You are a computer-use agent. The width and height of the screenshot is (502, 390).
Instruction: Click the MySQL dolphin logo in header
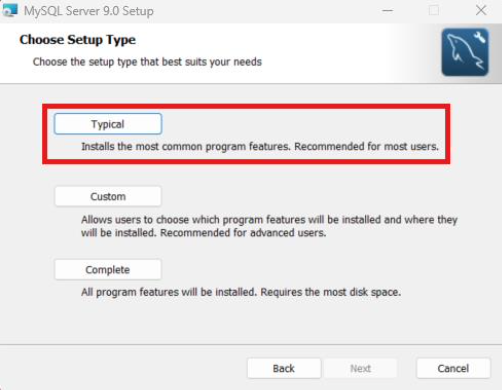(x=465, y=52)
